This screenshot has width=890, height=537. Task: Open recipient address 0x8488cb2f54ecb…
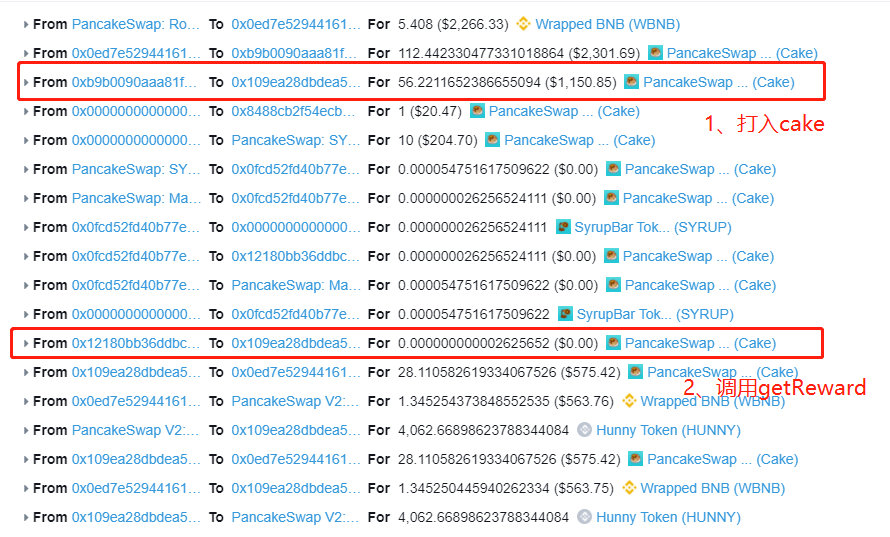tap(293, 111)
